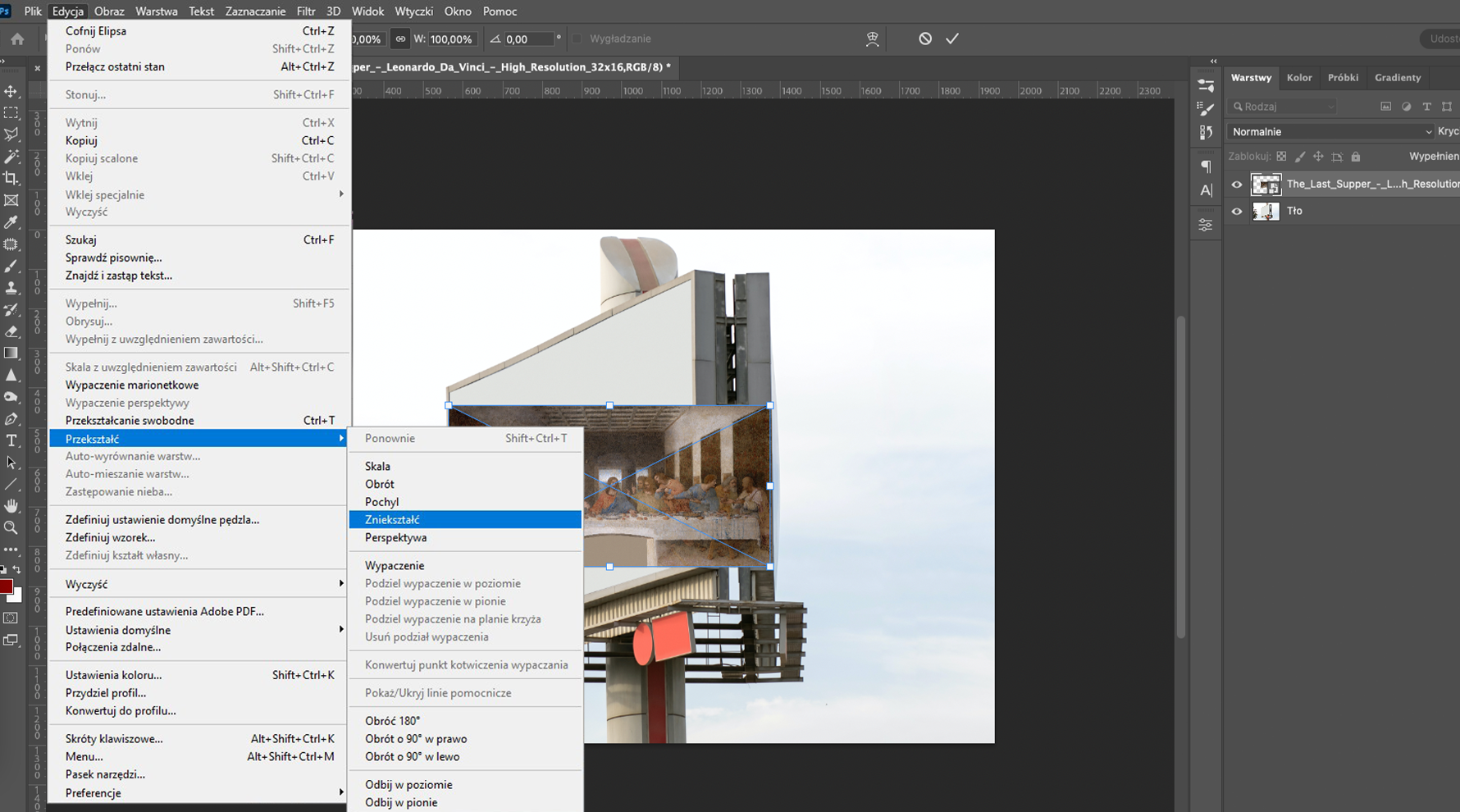Filter layers by adjustment layers icon
The height and width of the screenshot is (812, 1460).
(x=1407, y=107)
